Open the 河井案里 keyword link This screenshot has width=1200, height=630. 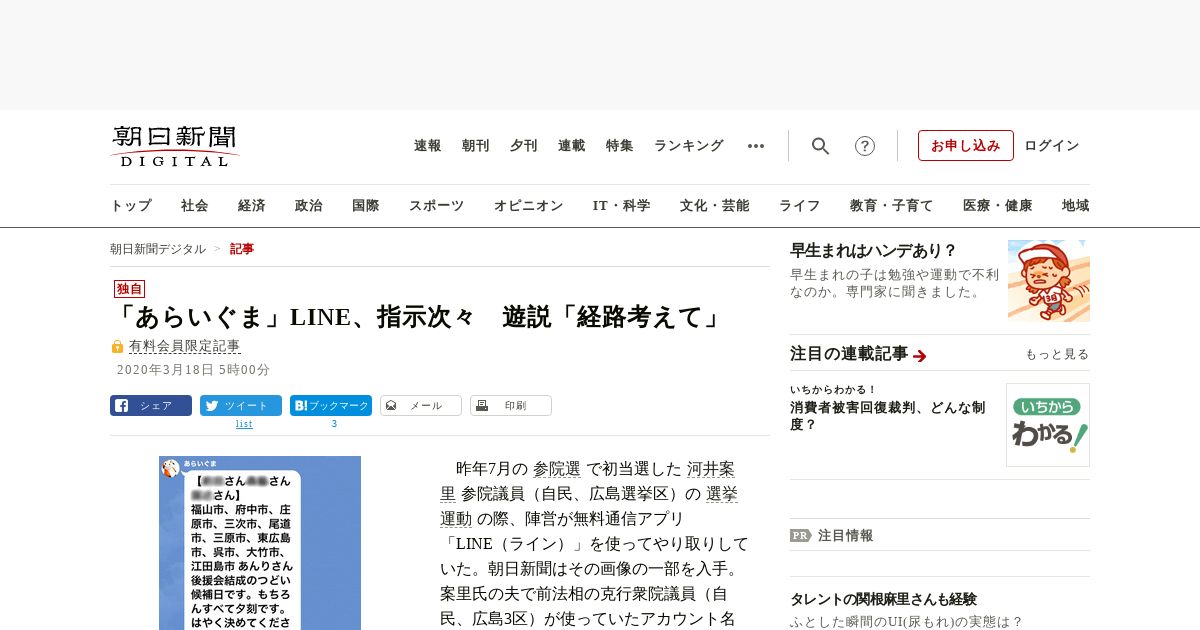tap(711, 469)
